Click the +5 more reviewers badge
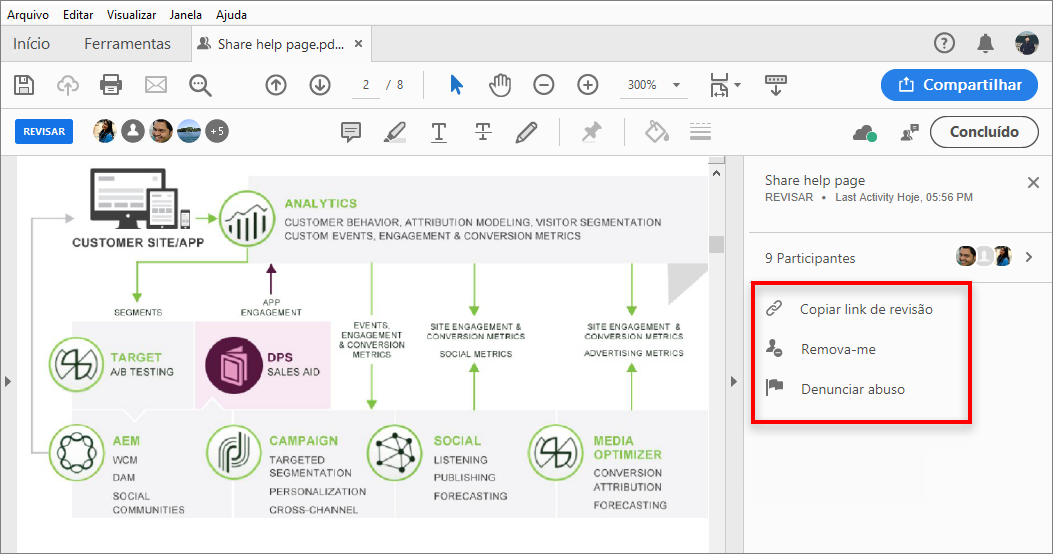Screen dimensions: 1053x554 click(x=217, y=131)
